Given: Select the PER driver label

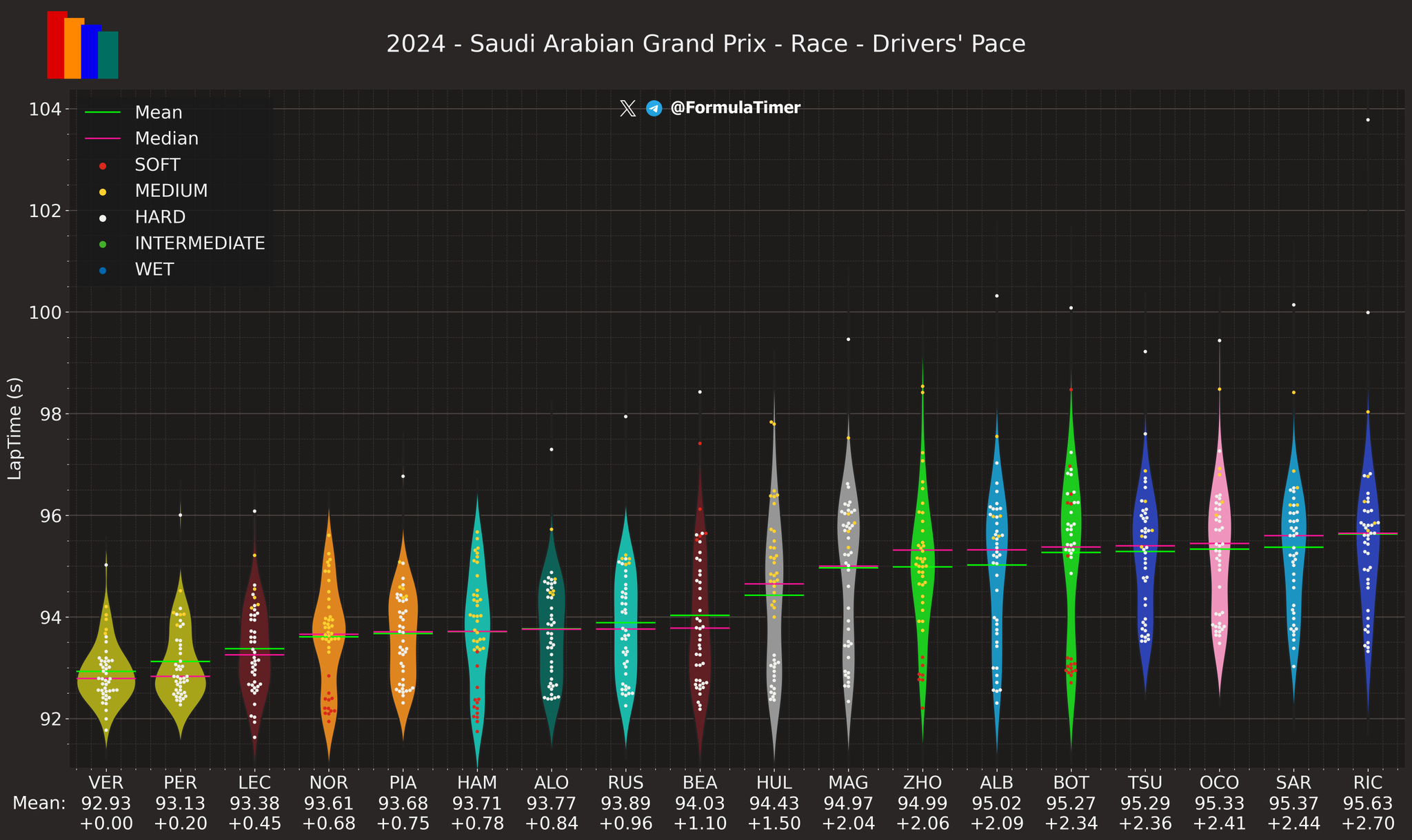Looking at the screenshot, I should point(181,783).
